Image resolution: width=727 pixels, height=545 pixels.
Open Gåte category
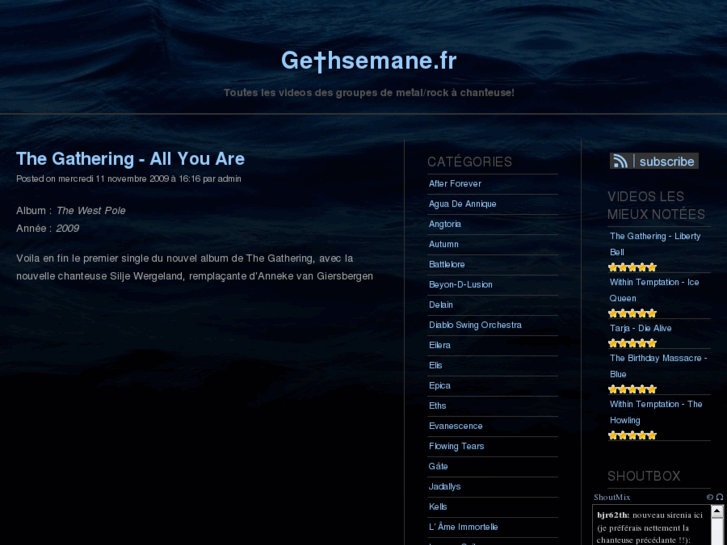[438, 466]
